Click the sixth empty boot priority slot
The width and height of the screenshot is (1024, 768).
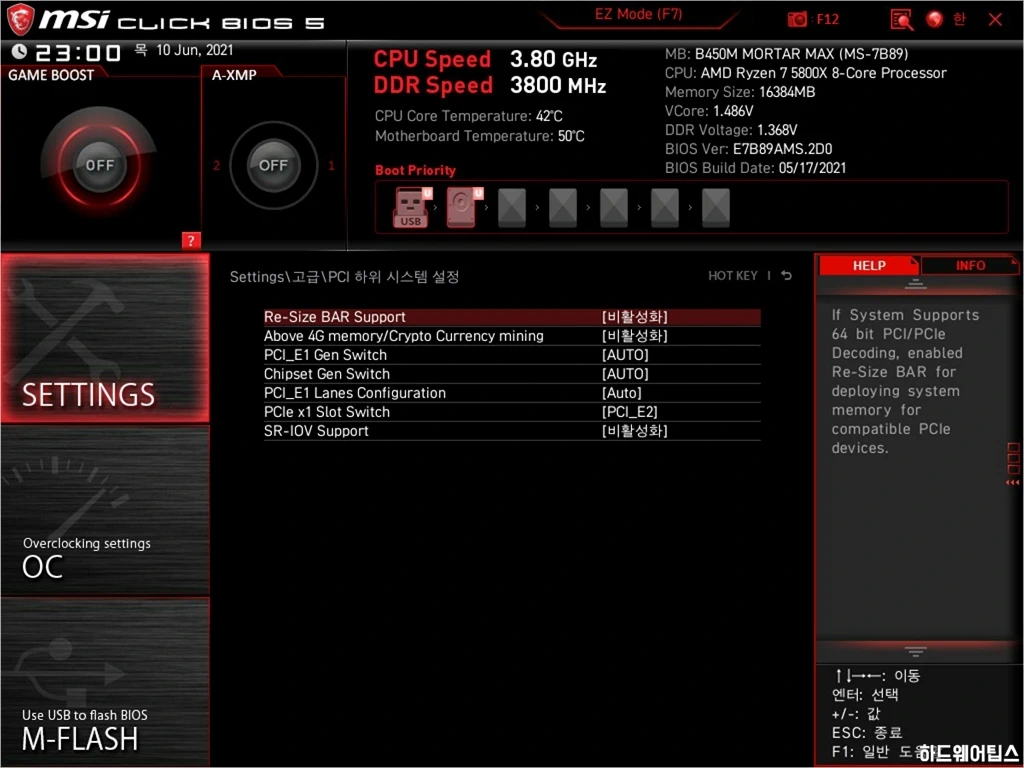click(665, 208)
